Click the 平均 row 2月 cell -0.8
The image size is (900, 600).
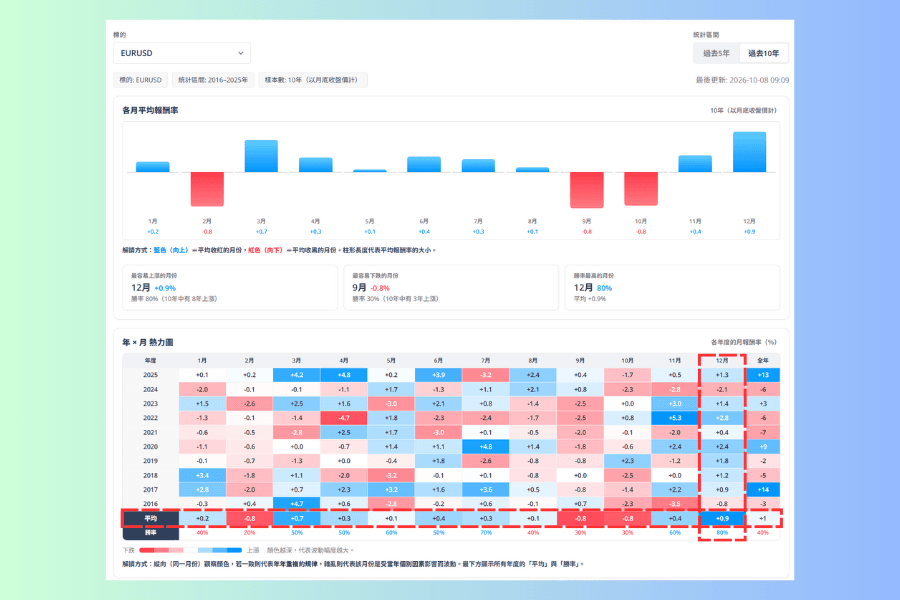tap(249, 518)
